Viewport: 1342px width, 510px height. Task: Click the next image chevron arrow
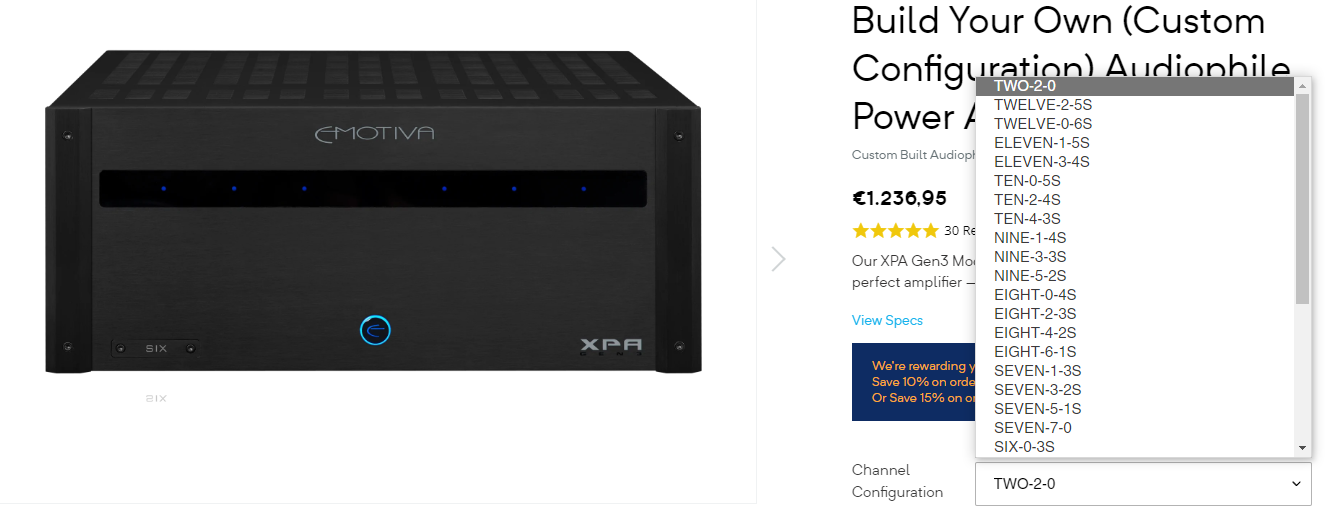(779, 259)
